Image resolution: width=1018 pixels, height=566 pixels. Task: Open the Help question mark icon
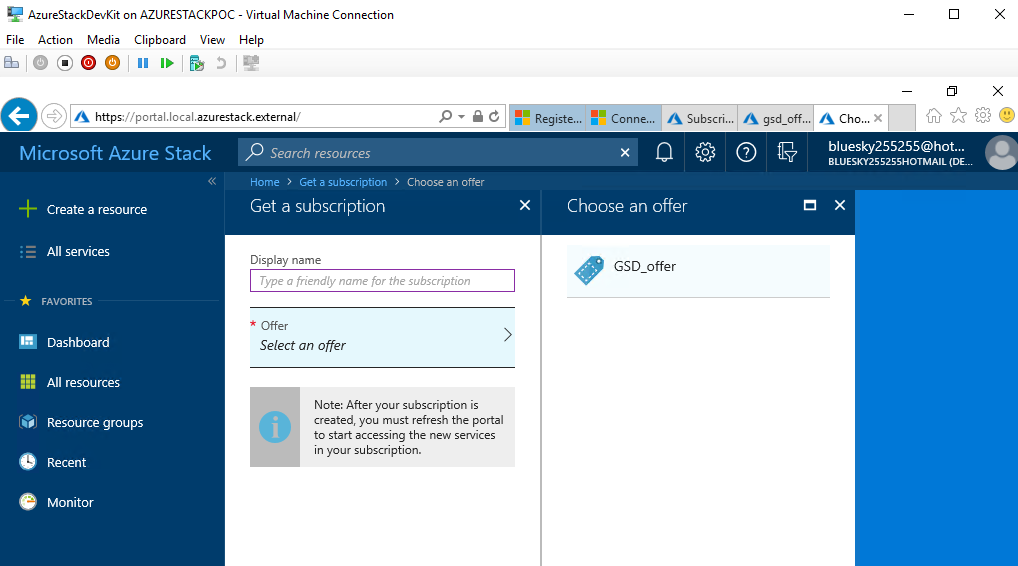(x=746, y=153)
